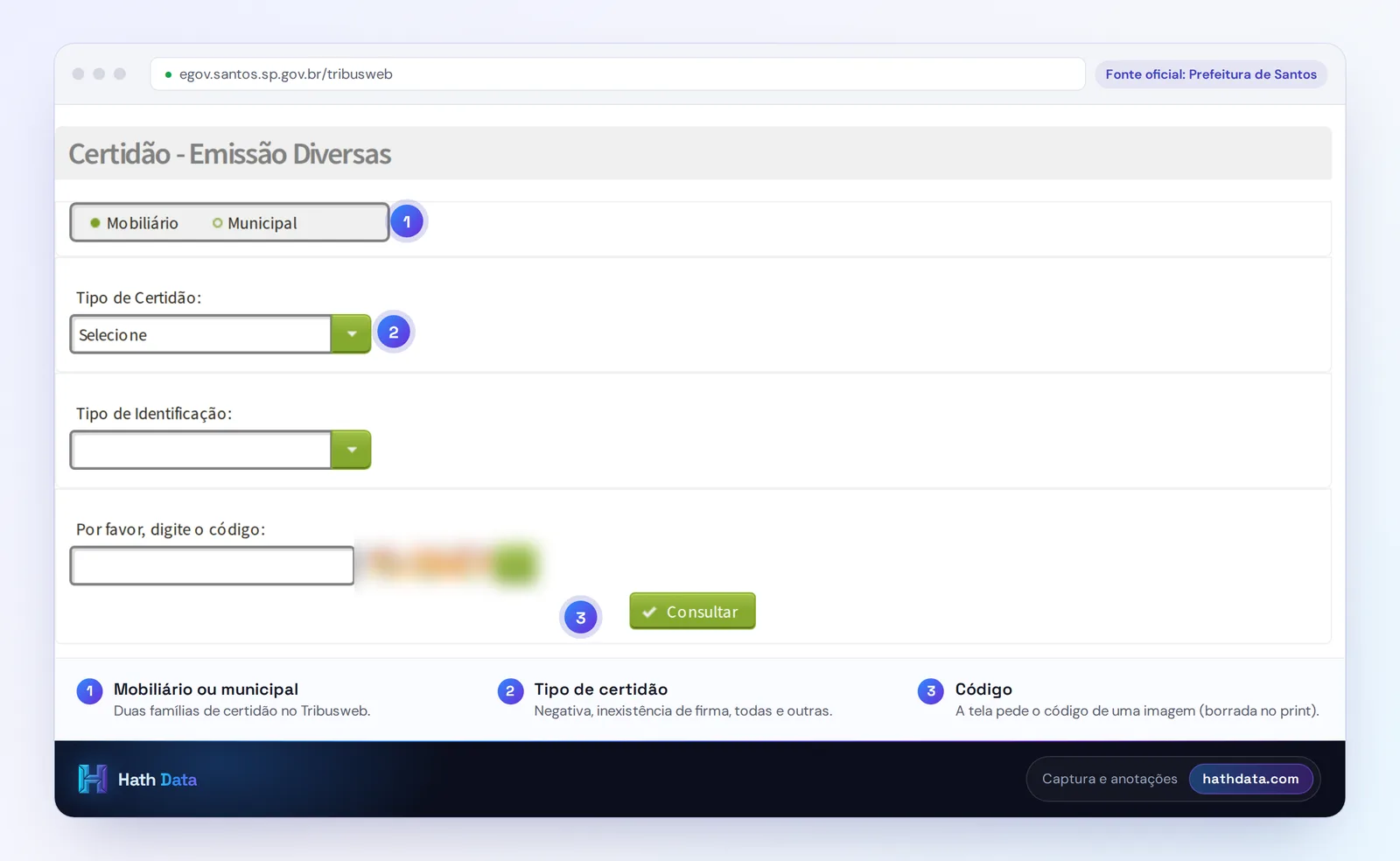Click the Fonte oficial: Prefeitura de Santos badge

(x=1211, y=74)
